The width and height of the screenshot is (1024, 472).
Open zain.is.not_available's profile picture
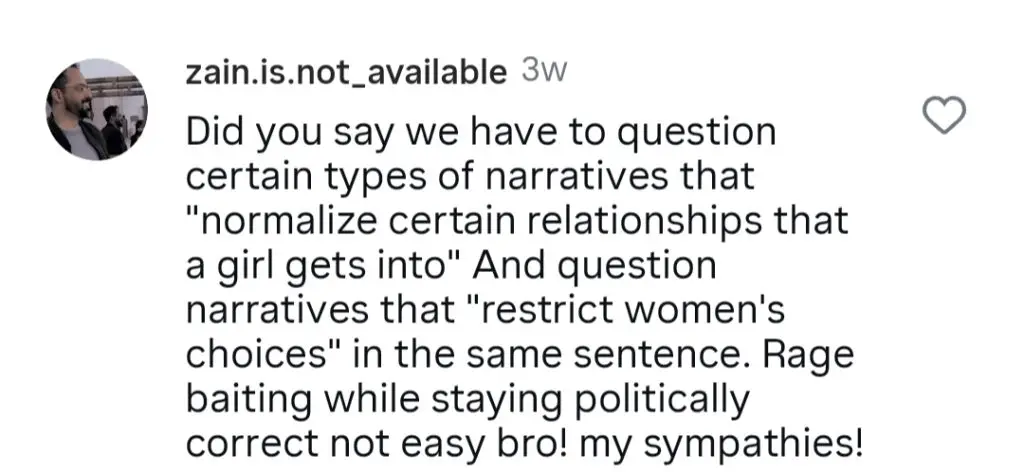click(97, 109)
